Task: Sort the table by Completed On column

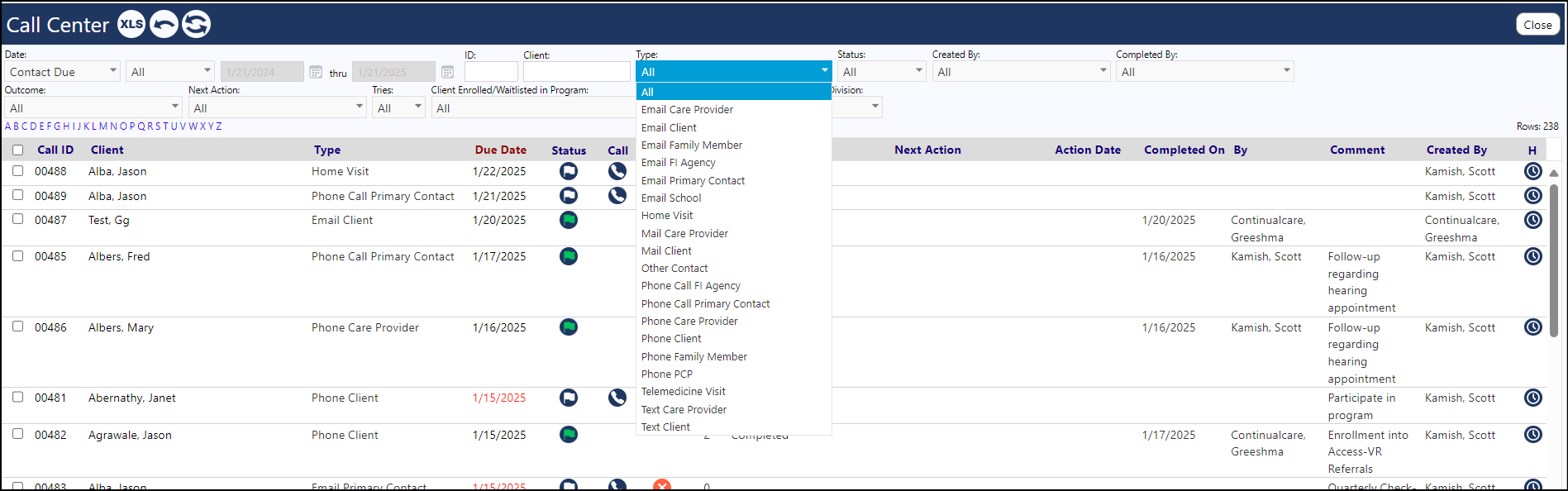Action: [x=1184, y=150]
